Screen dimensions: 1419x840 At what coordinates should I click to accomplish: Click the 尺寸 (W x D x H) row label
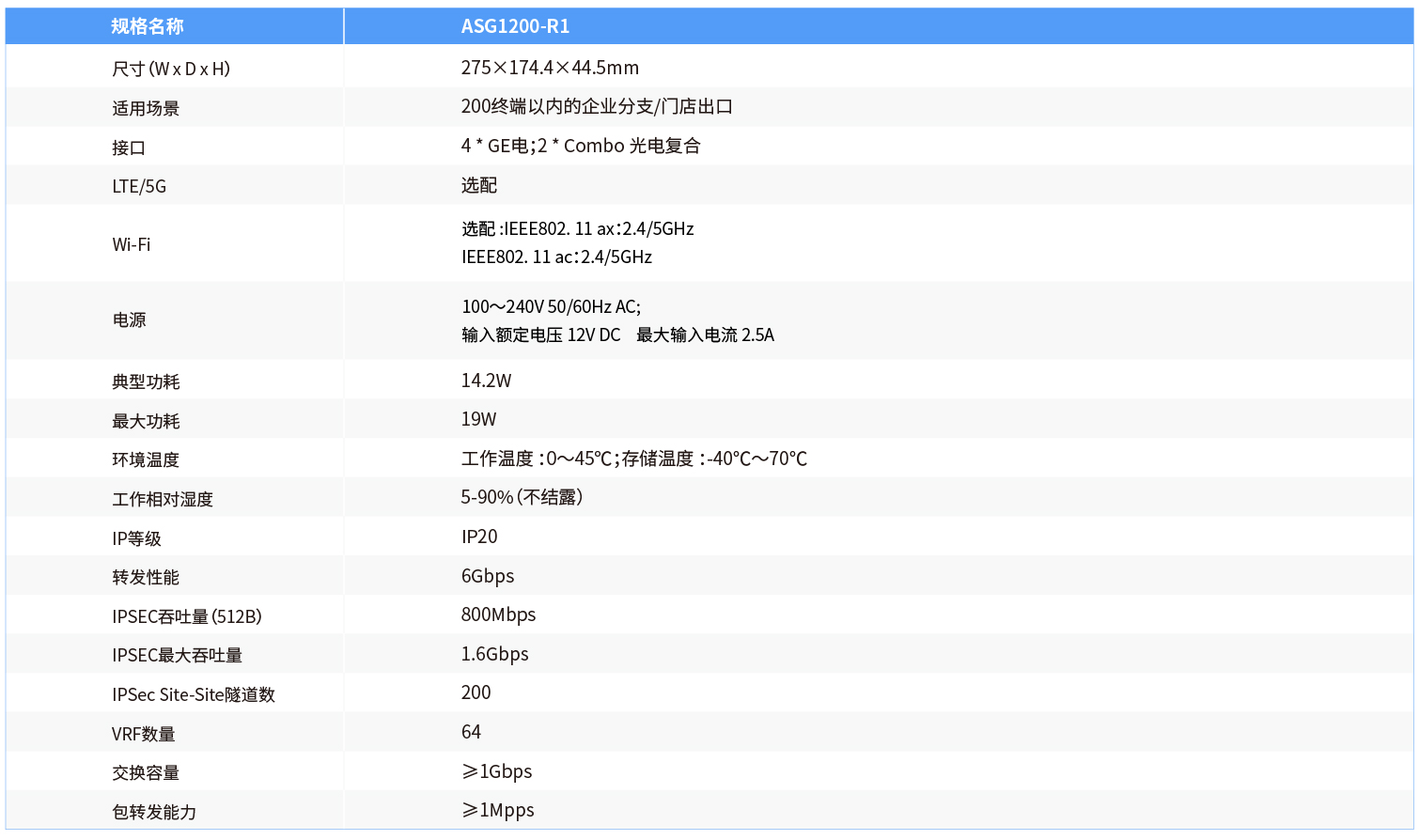169,67
